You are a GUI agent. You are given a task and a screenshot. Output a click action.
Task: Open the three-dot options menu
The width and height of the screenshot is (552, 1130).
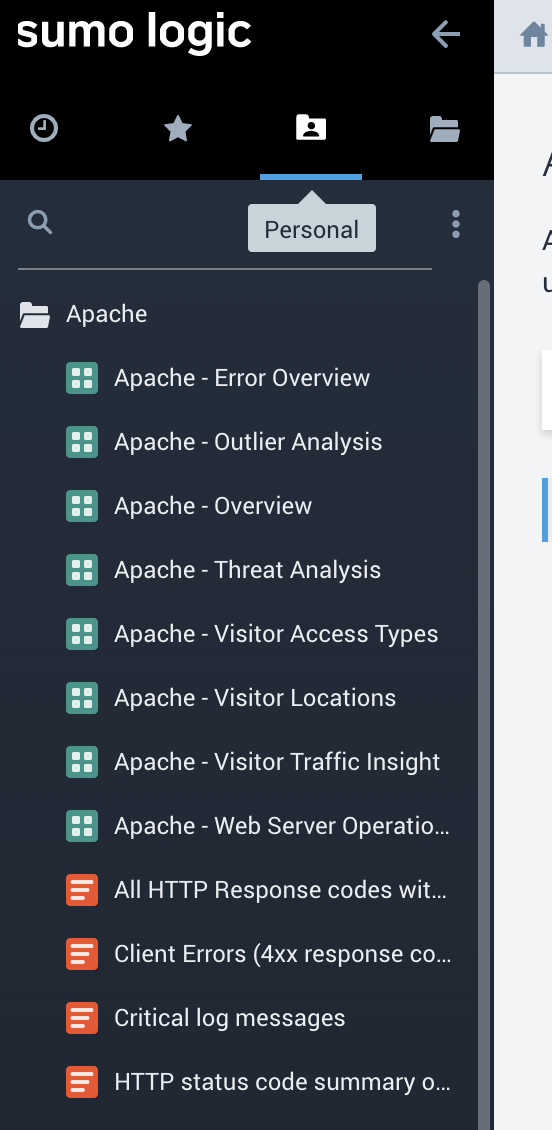pyautogui.click(x=455, y=224)
